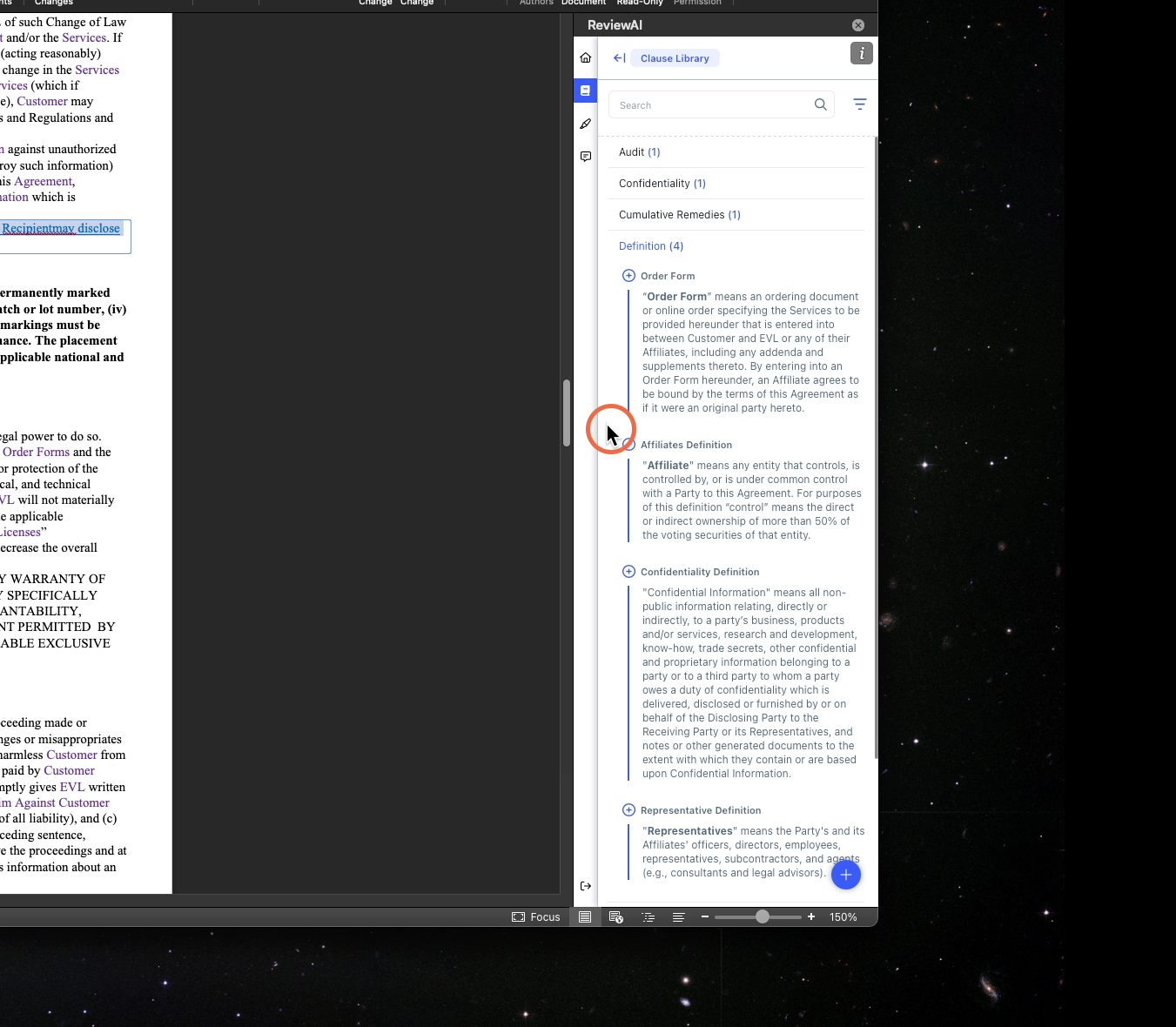Insert the Representative Definition clause with plus icon
The image size is (1176, 1027).
point(629,810)
